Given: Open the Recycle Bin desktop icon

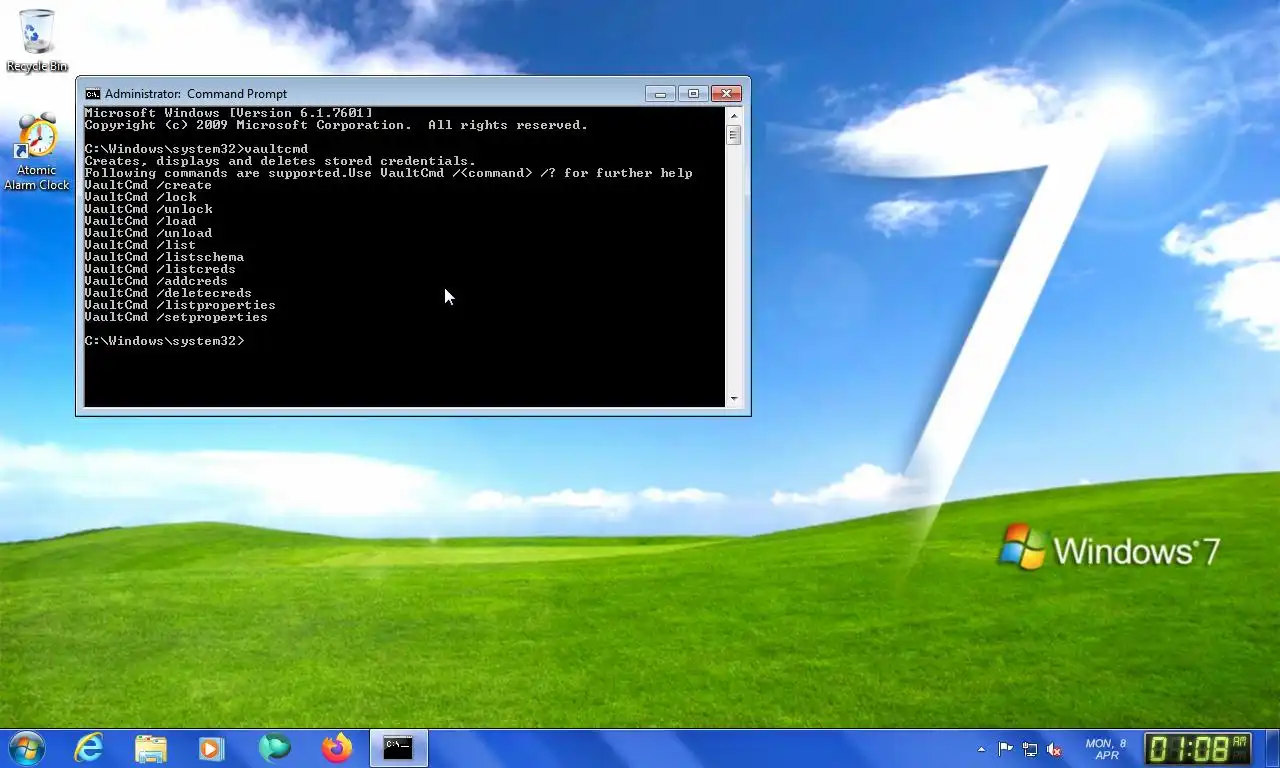Looking at the screenshot, I should pos(37,40).
